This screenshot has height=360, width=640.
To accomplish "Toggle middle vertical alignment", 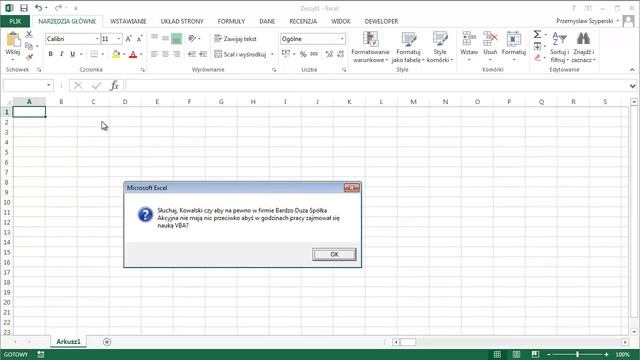I will [x=165, y=38].
